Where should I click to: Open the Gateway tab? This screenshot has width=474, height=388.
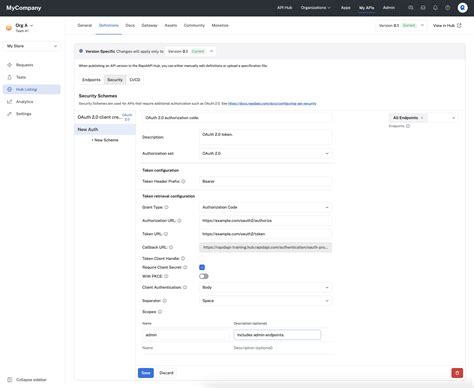tap(149, 25)
